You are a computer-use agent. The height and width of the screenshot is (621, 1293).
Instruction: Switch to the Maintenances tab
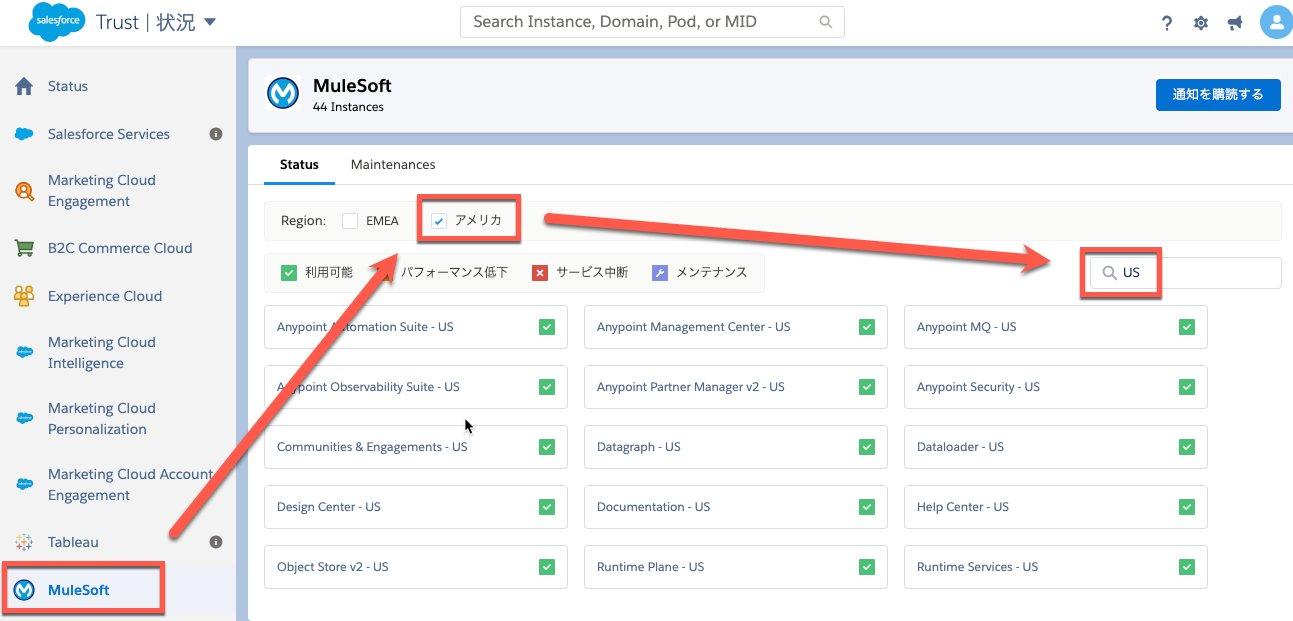click(393, 164)
